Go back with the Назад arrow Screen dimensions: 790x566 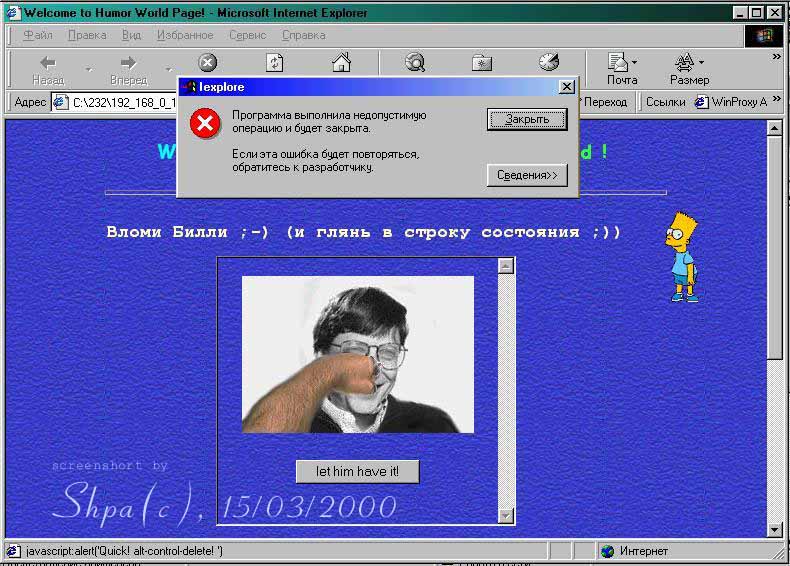click(x=48, y=69)
